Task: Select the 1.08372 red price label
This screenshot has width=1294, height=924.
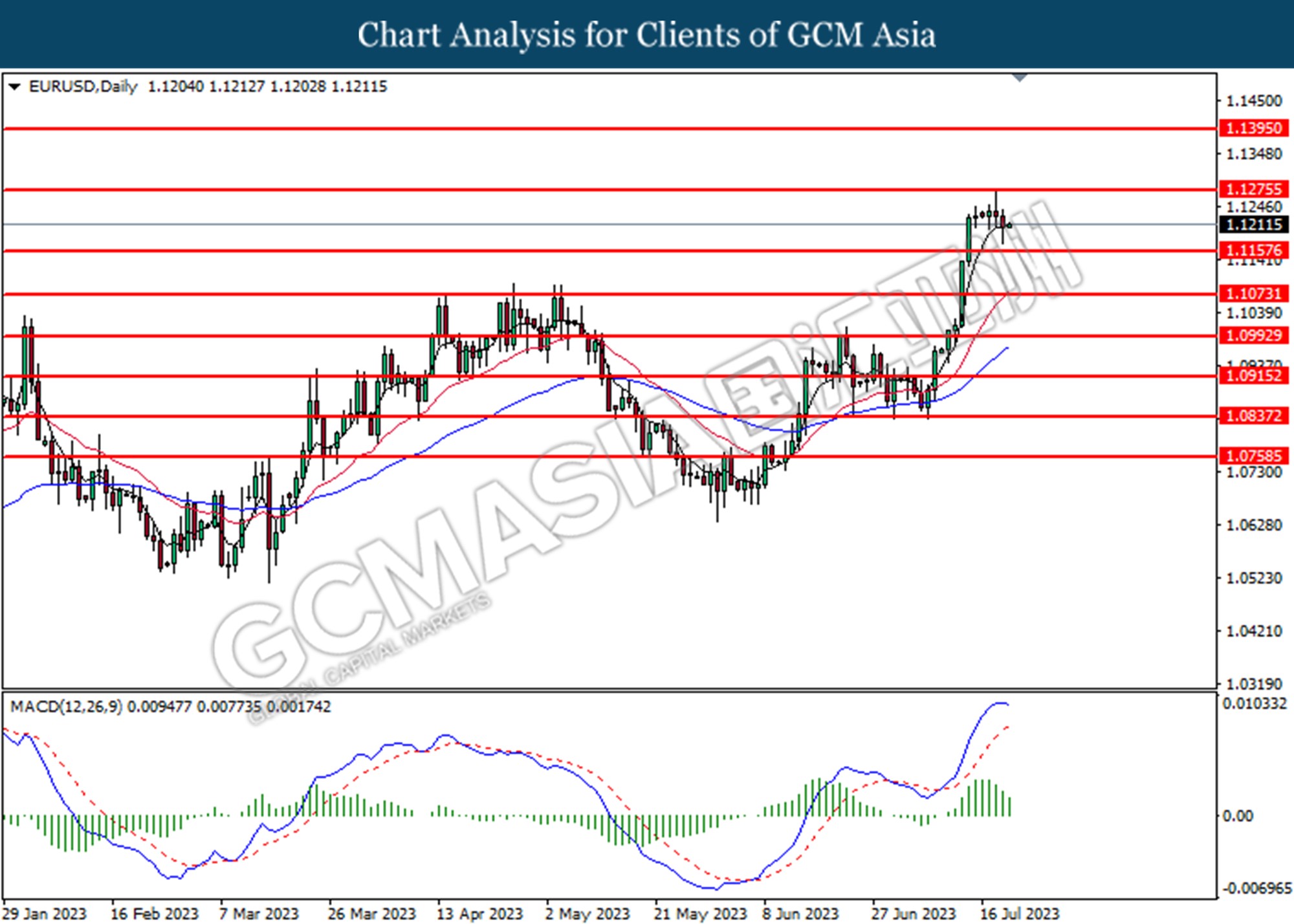Action: [x=1254, y=416]
